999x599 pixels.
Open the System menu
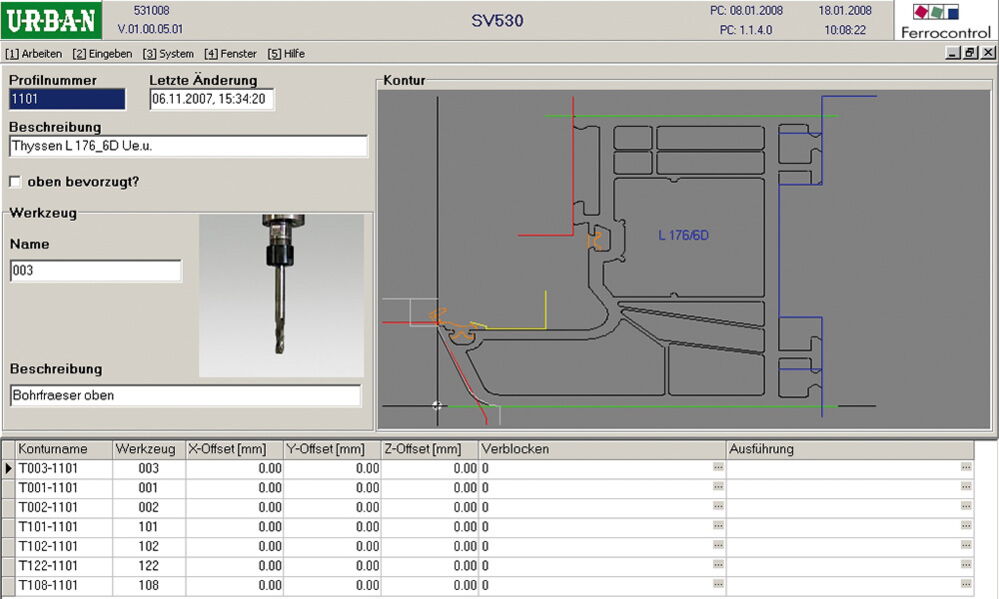pos(168,53)
